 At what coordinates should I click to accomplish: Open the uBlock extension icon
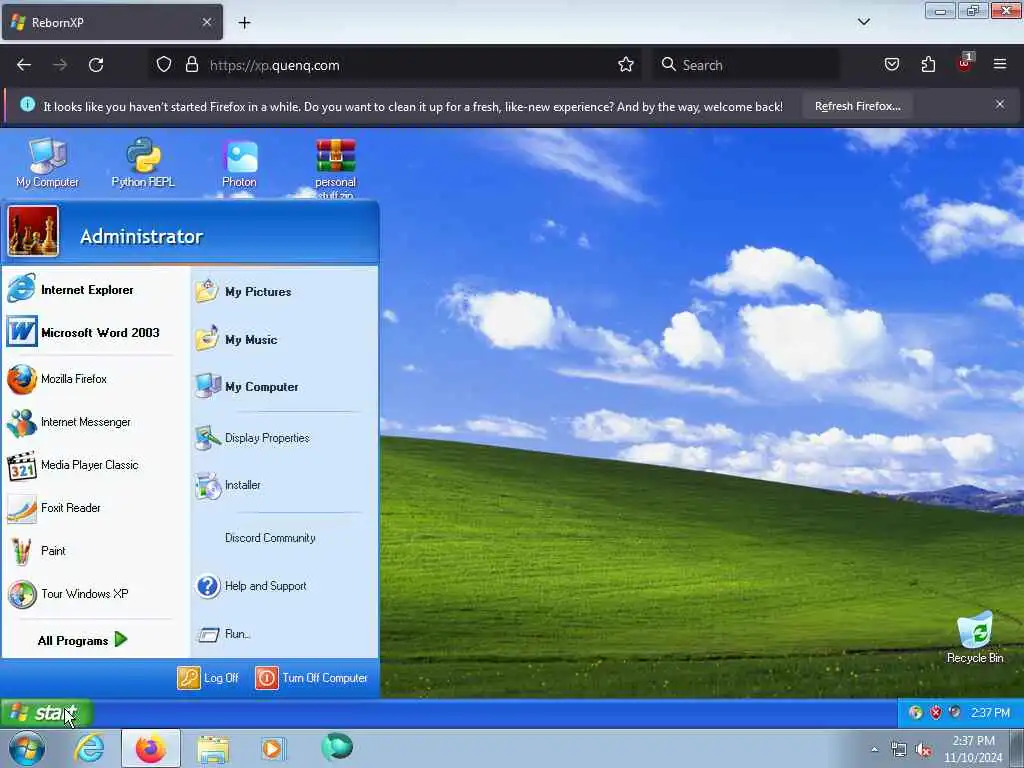coord(965,63)
